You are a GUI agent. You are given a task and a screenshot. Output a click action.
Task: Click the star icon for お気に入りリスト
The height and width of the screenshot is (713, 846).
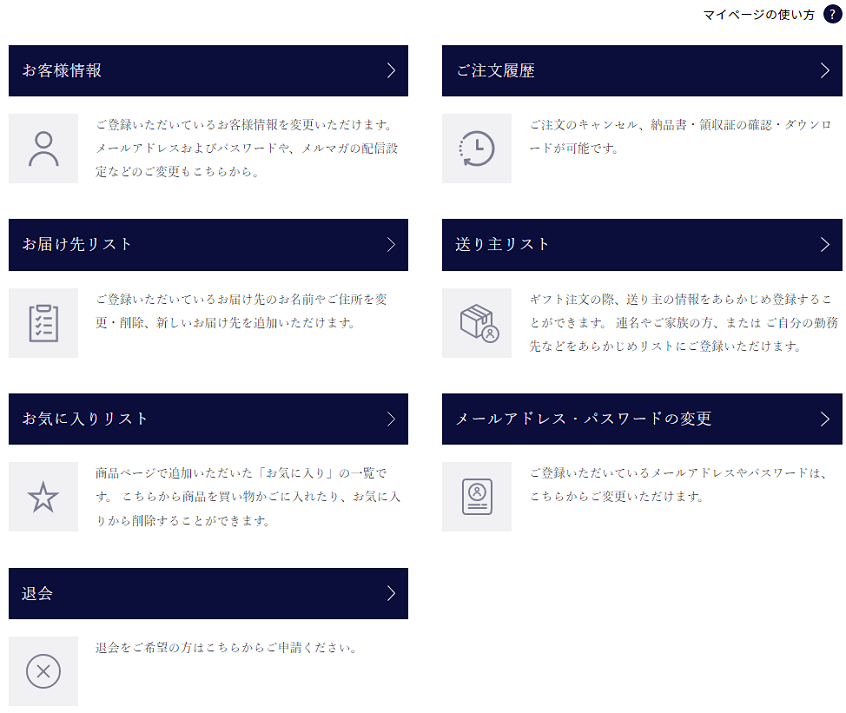click(43, 497)
